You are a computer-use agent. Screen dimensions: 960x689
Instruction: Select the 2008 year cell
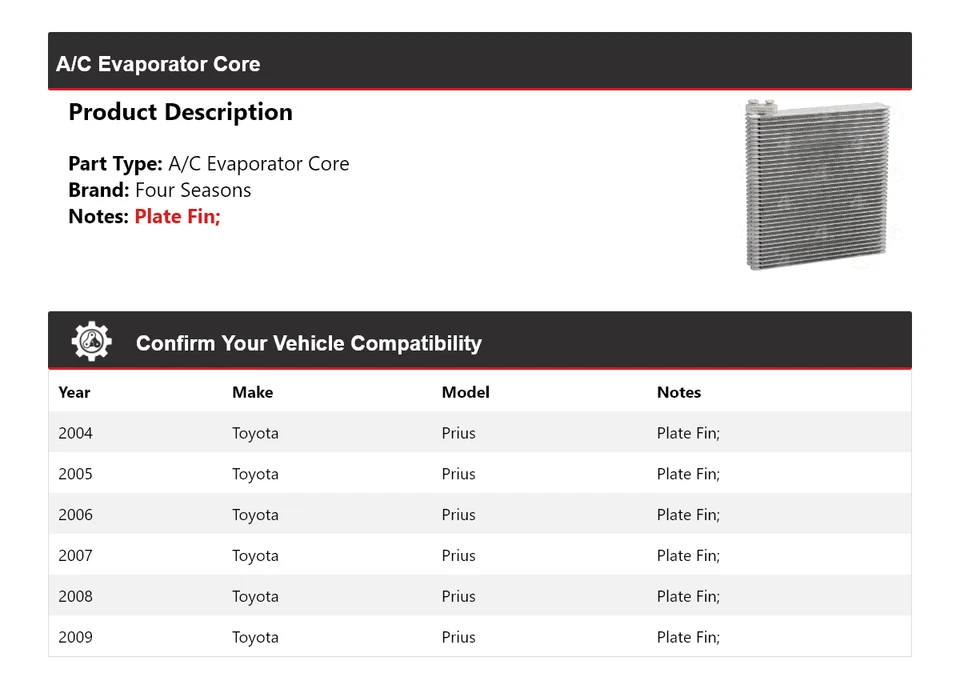tap(75, 597)
